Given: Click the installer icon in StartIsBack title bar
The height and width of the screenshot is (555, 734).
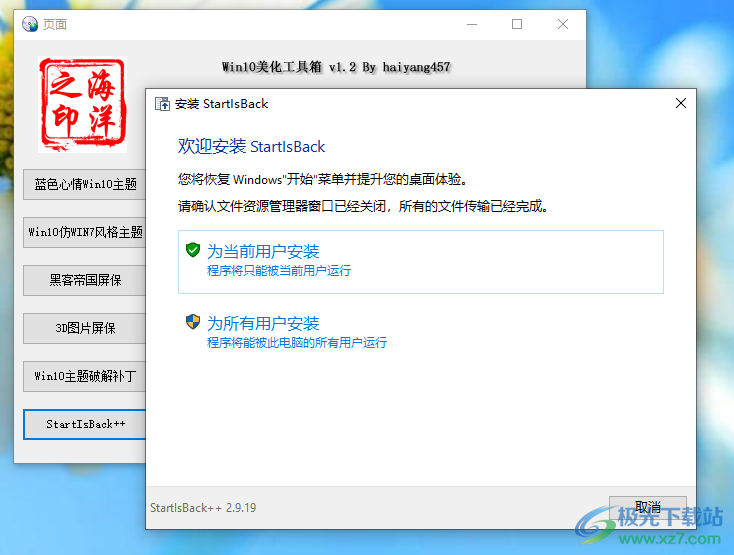Looking at the screenshot, I should point(162,104).
